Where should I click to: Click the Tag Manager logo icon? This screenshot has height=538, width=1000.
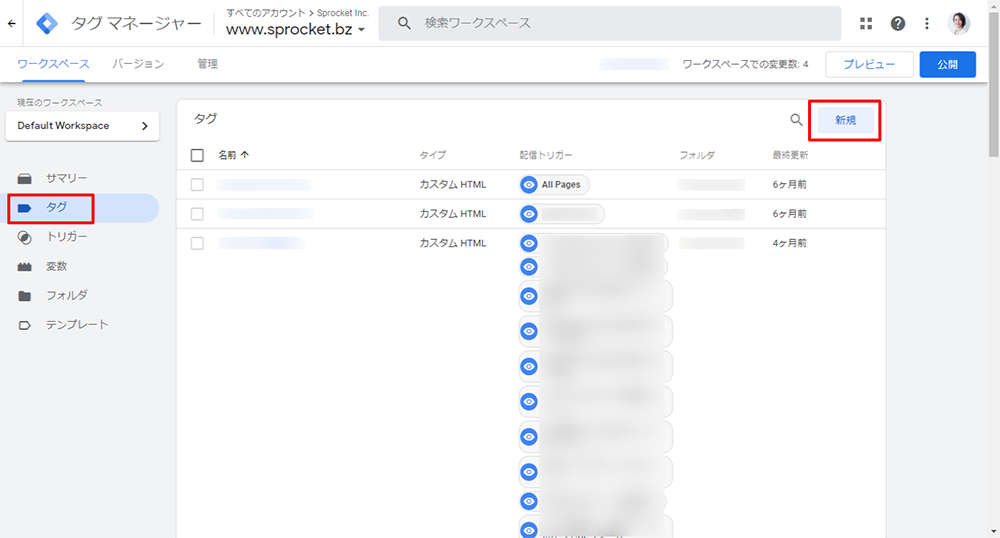click(46, 23)
